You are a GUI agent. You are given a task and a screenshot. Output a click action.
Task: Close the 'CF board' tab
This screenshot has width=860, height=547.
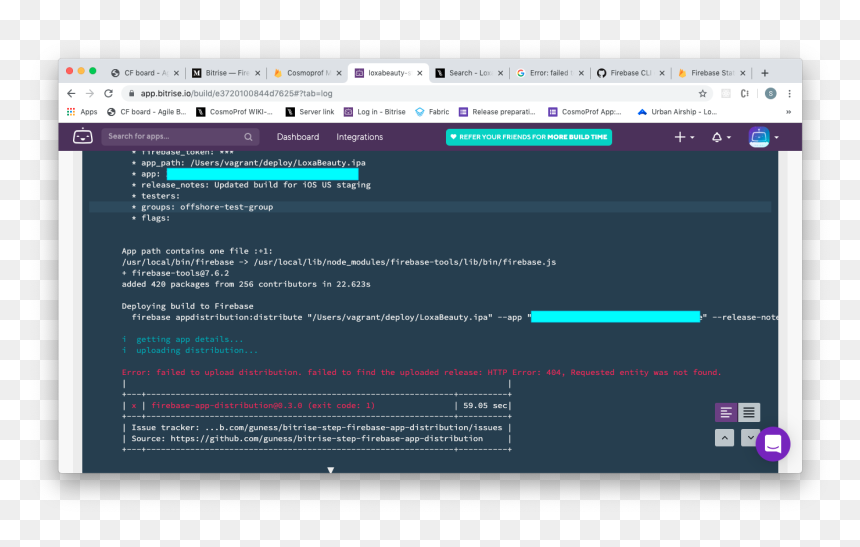[176, 73]
